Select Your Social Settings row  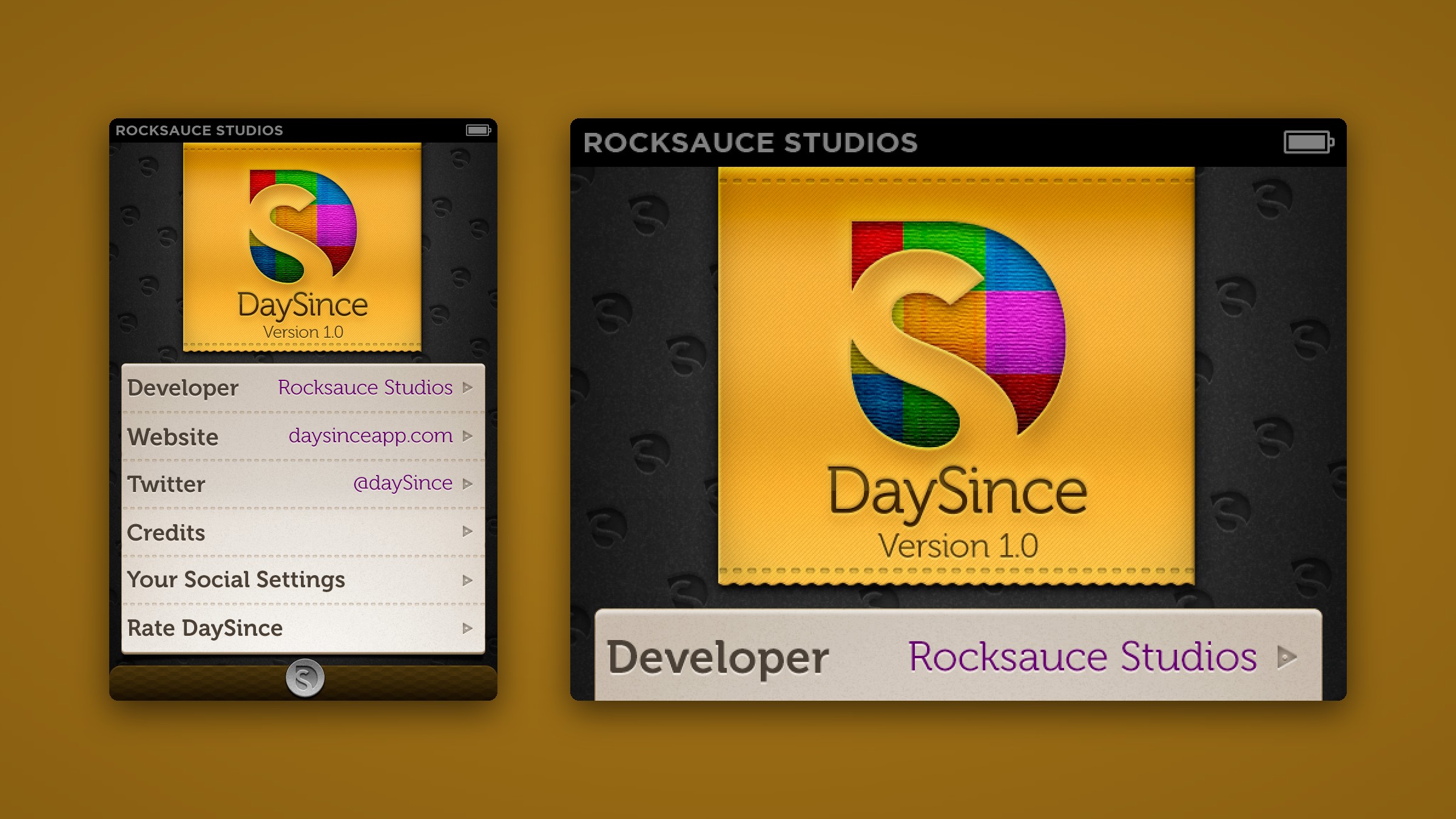(x=303, y=580)
